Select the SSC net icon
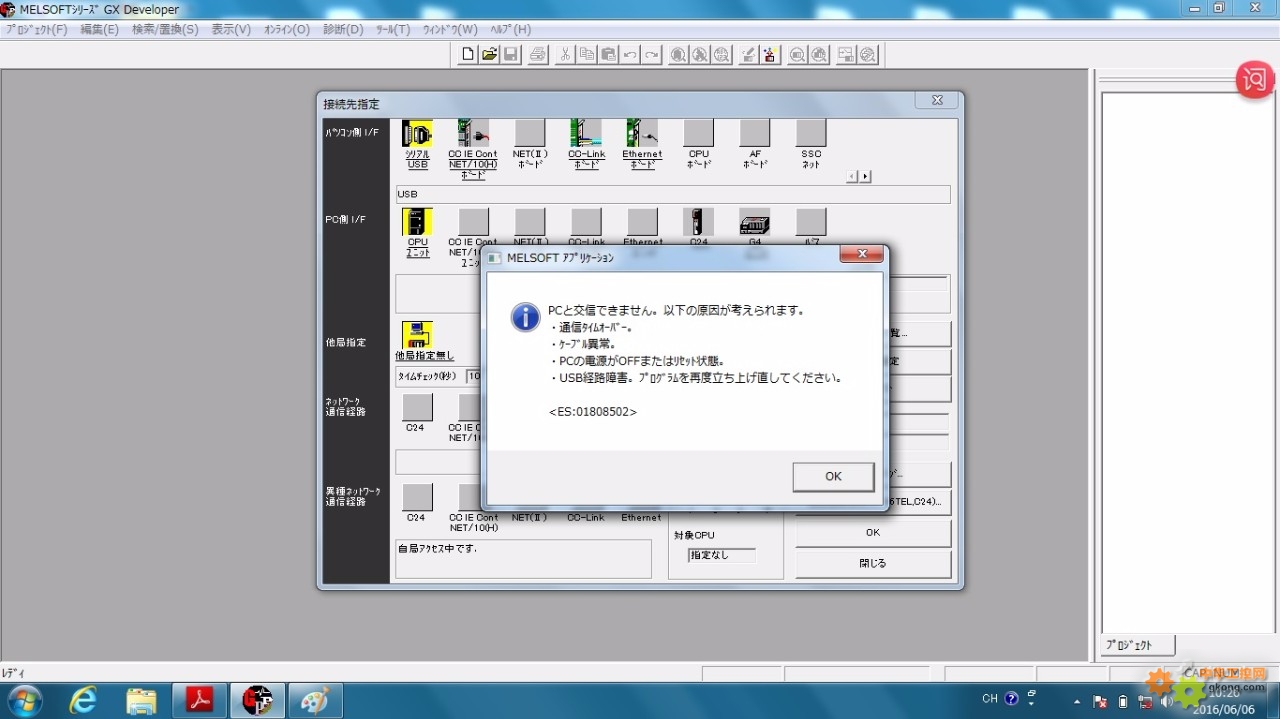This screenshot has width=1280, height=719. click(x=811, y=134)
